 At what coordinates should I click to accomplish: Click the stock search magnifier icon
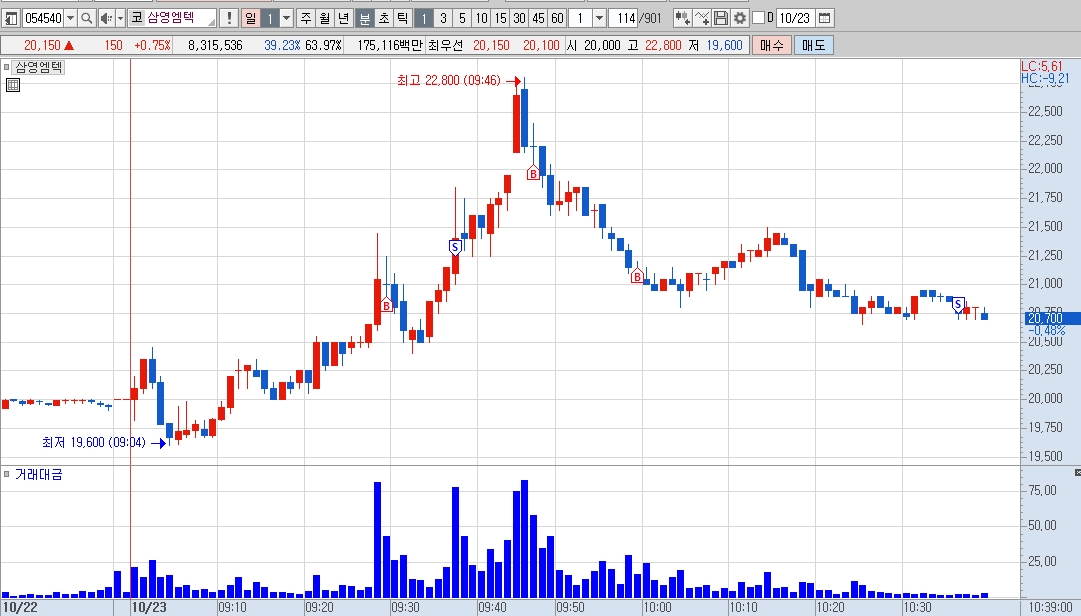point(86,18)
